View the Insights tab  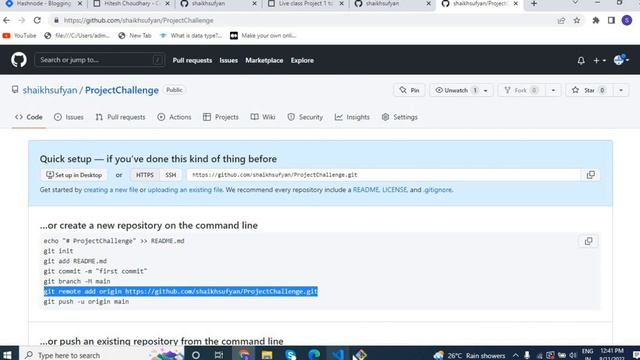[x=352, y=117]
